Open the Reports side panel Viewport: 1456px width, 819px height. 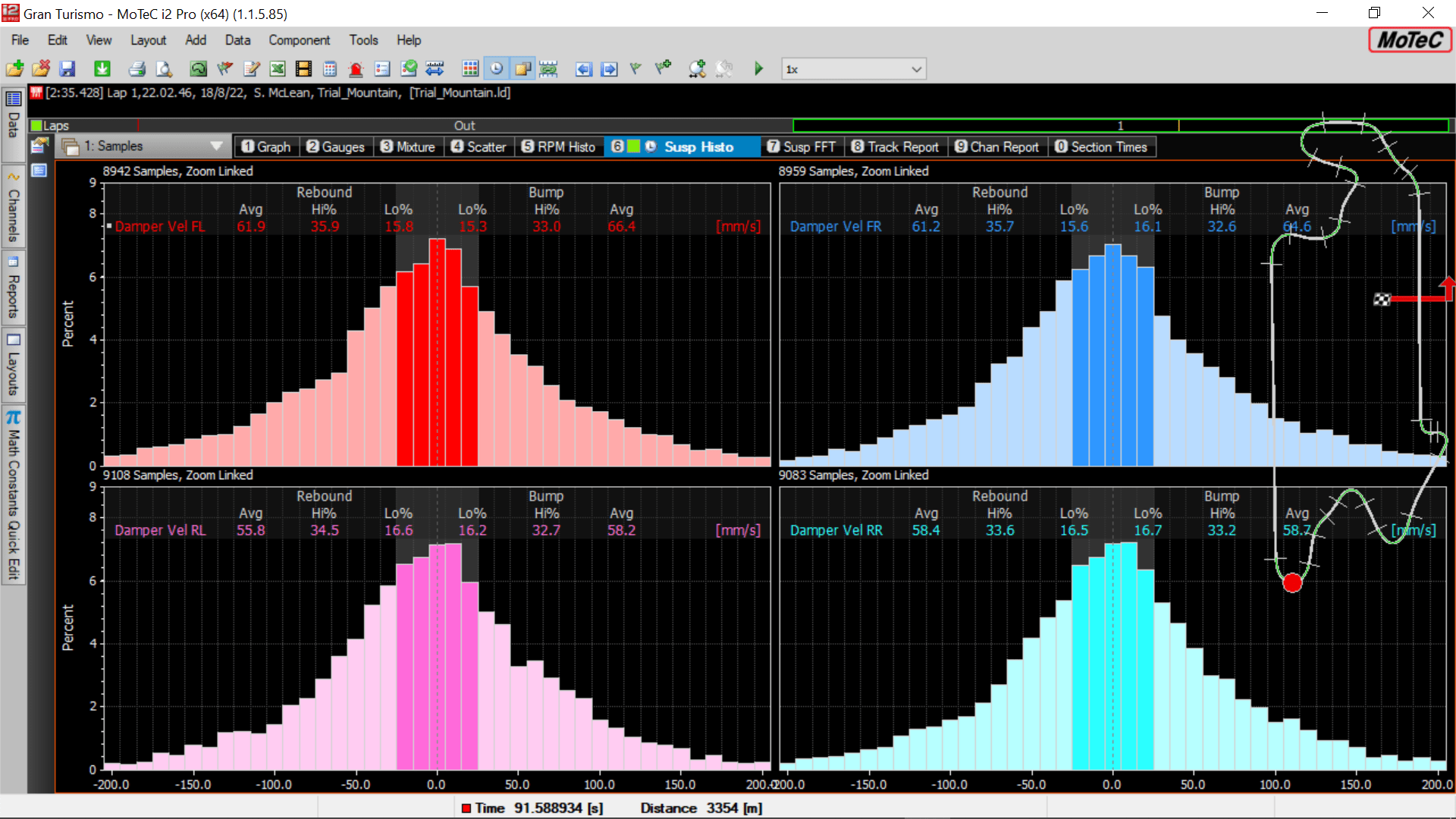(x=13, y=287)
